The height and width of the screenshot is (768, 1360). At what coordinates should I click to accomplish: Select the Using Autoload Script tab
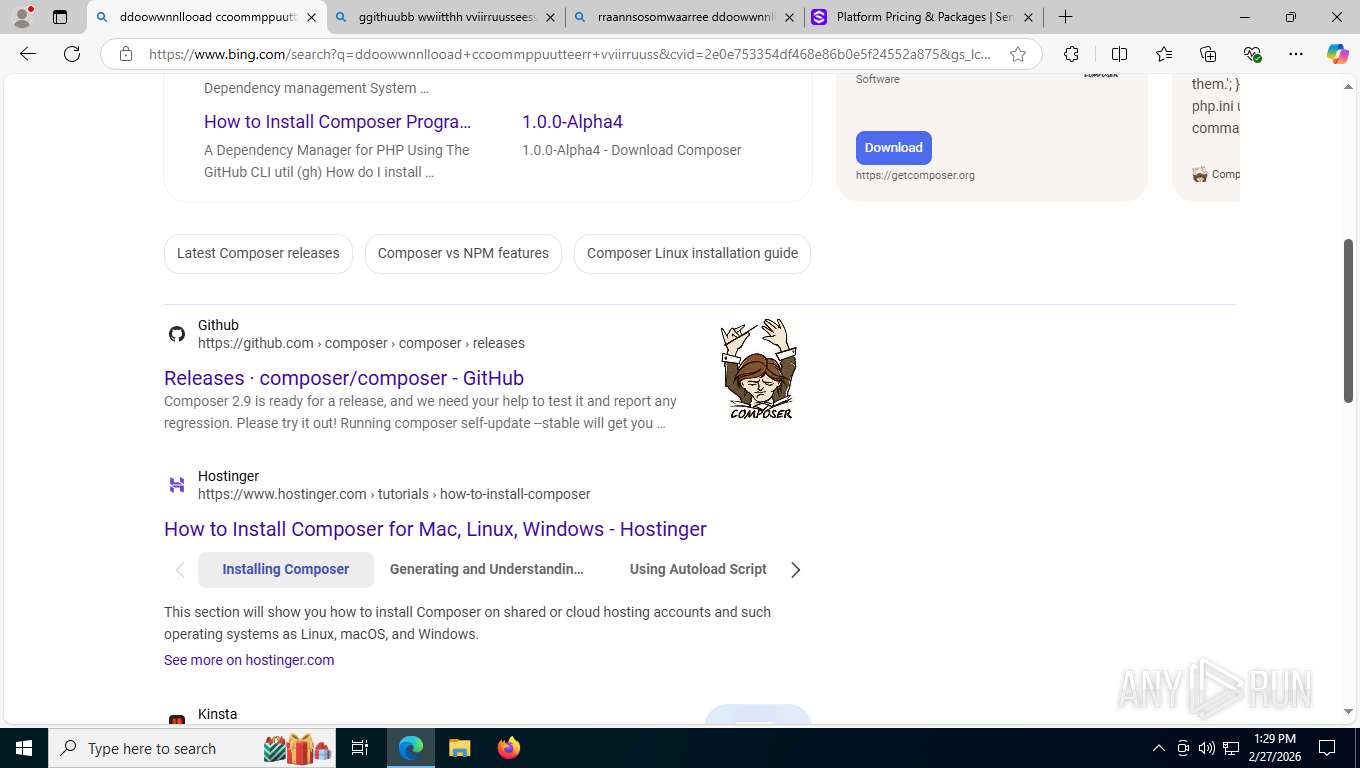coord(698,569)
